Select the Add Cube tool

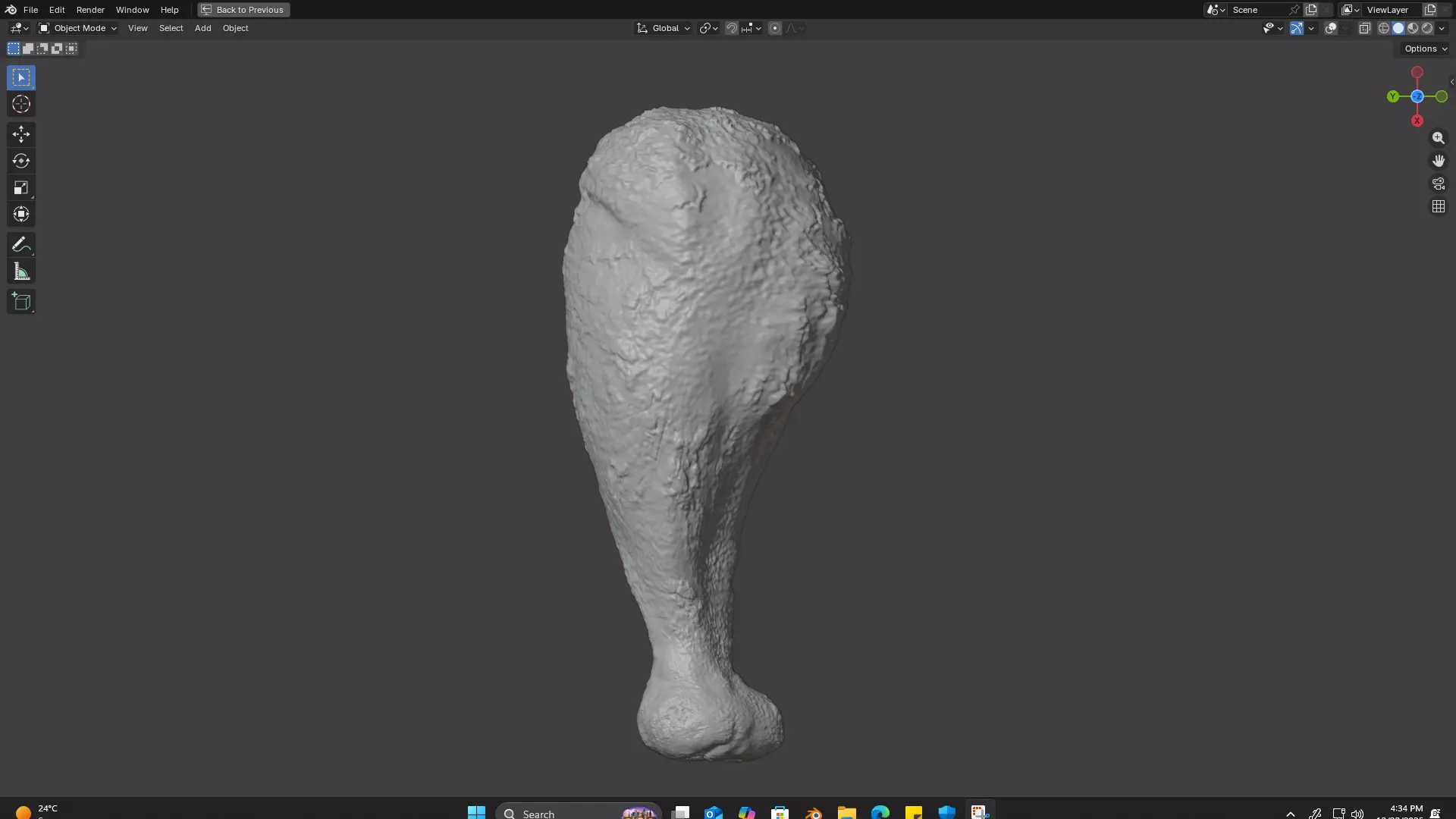pyautogui.click(x=21, y=302)
